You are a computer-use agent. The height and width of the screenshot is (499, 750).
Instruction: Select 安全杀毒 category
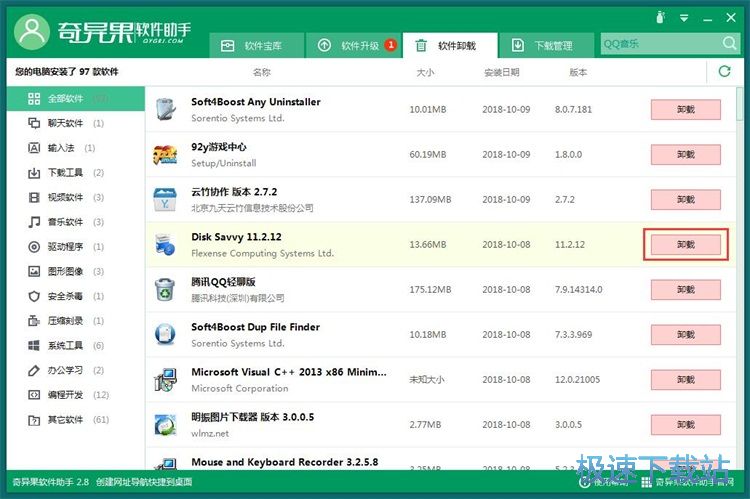coord(76,296)
